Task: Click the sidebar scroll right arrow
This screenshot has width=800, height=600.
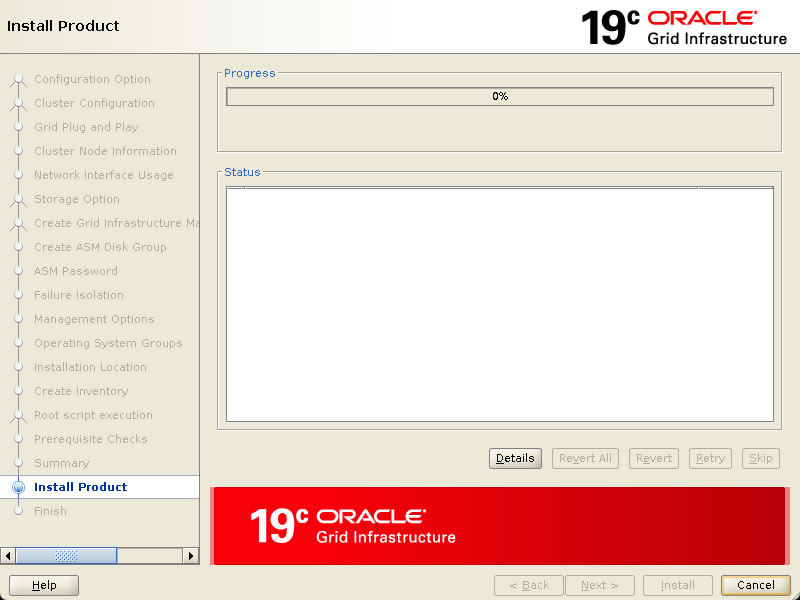Action: (x=191, y=556)
